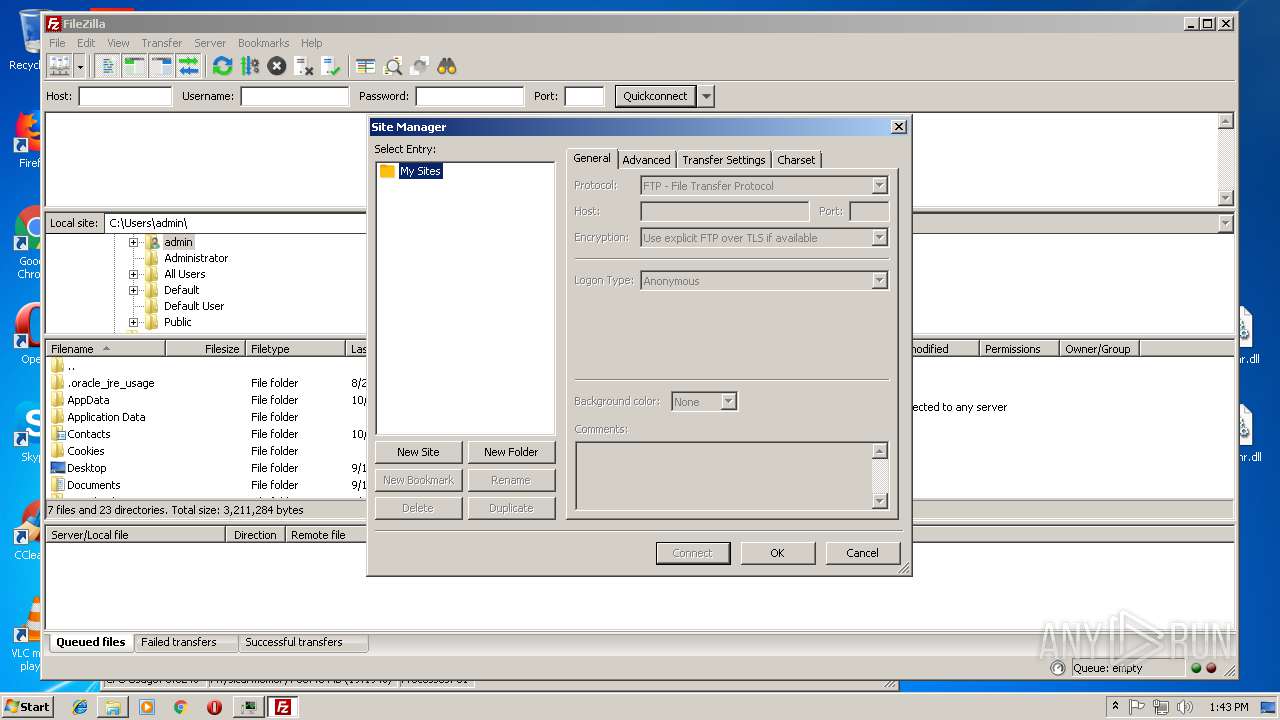Open the Site Manager dropdown arrow in toolbar
The height and width of the screenshot is (720, 1280).
point(80,66)
